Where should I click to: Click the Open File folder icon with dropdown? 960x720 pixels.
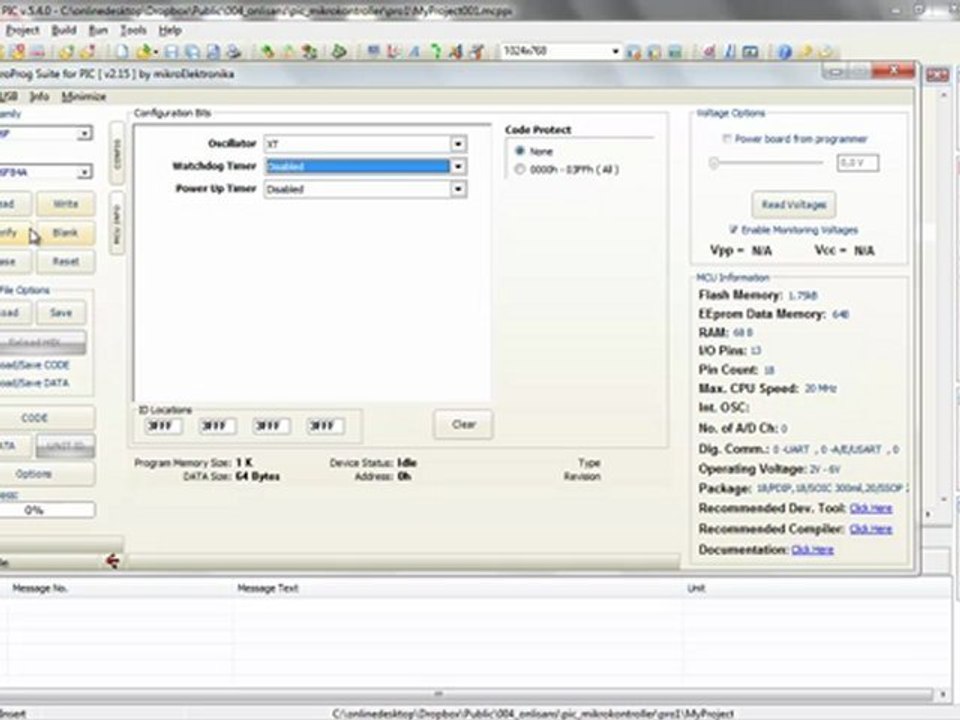click(x=146, y=51)
